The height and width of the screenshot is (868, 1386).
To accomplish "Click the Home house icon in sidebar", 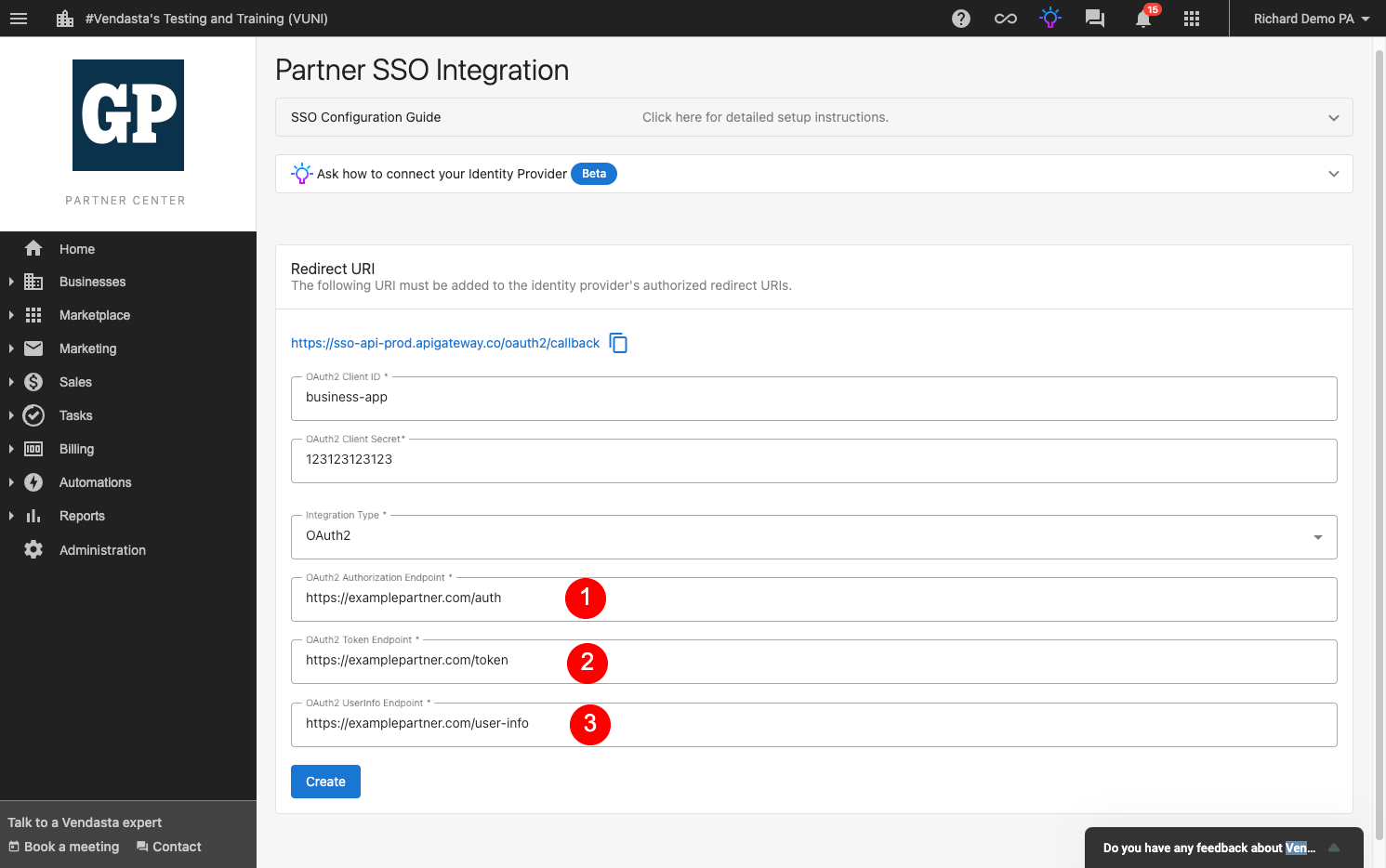I will click(x=33, y=248).
